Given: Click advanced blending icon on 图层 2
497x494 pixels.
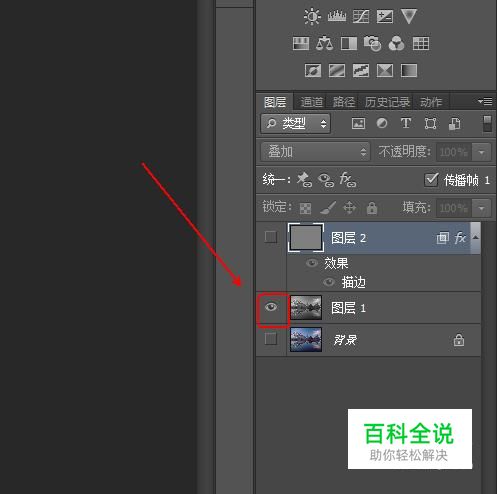Looking at the screenshot, I should (x=443, y=238).
